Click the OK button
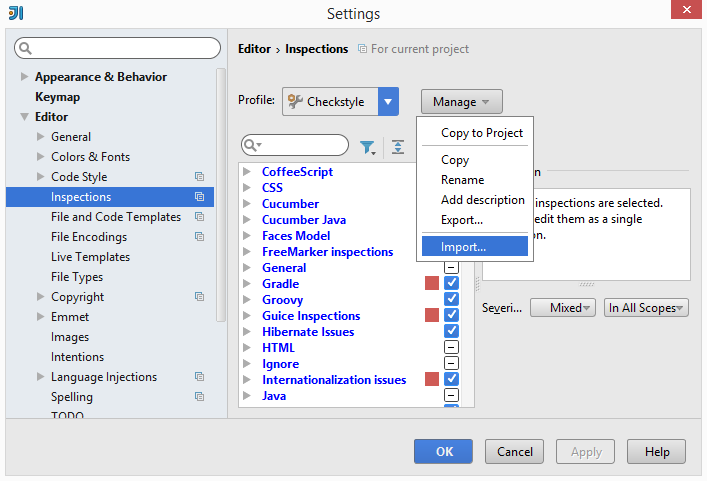The height and width of the screenshot is (481, 707). (x=443, y=451)
